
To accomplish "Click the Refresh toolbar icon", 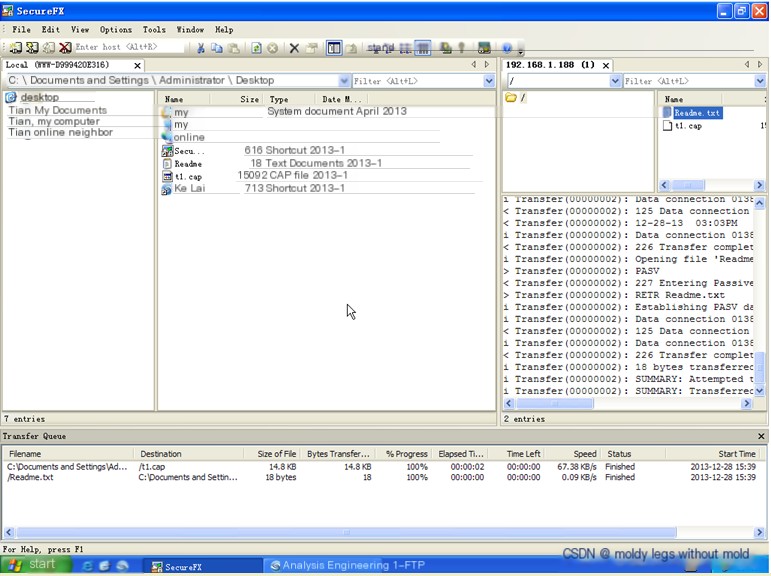I will click(256, 48).
